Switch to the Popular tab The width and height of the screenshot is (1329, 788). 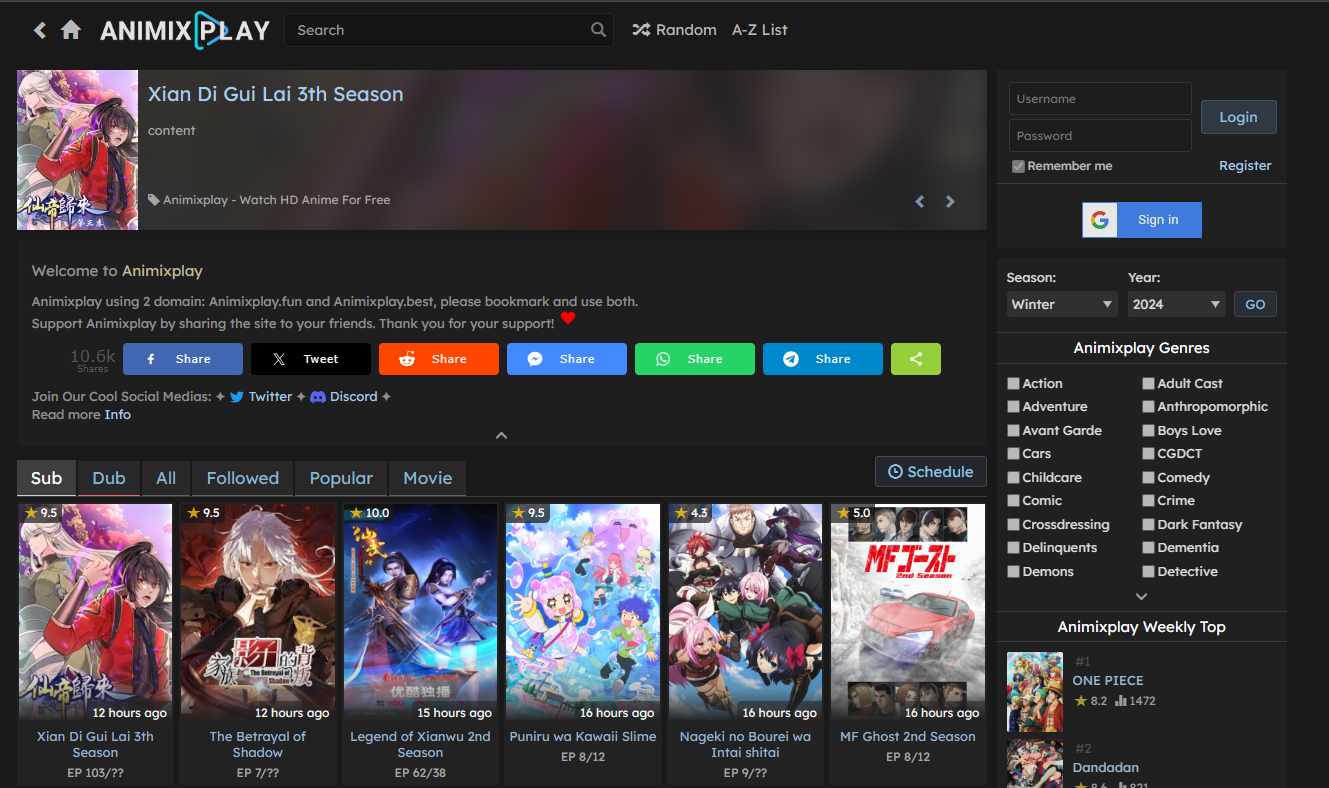pos(341,478)
